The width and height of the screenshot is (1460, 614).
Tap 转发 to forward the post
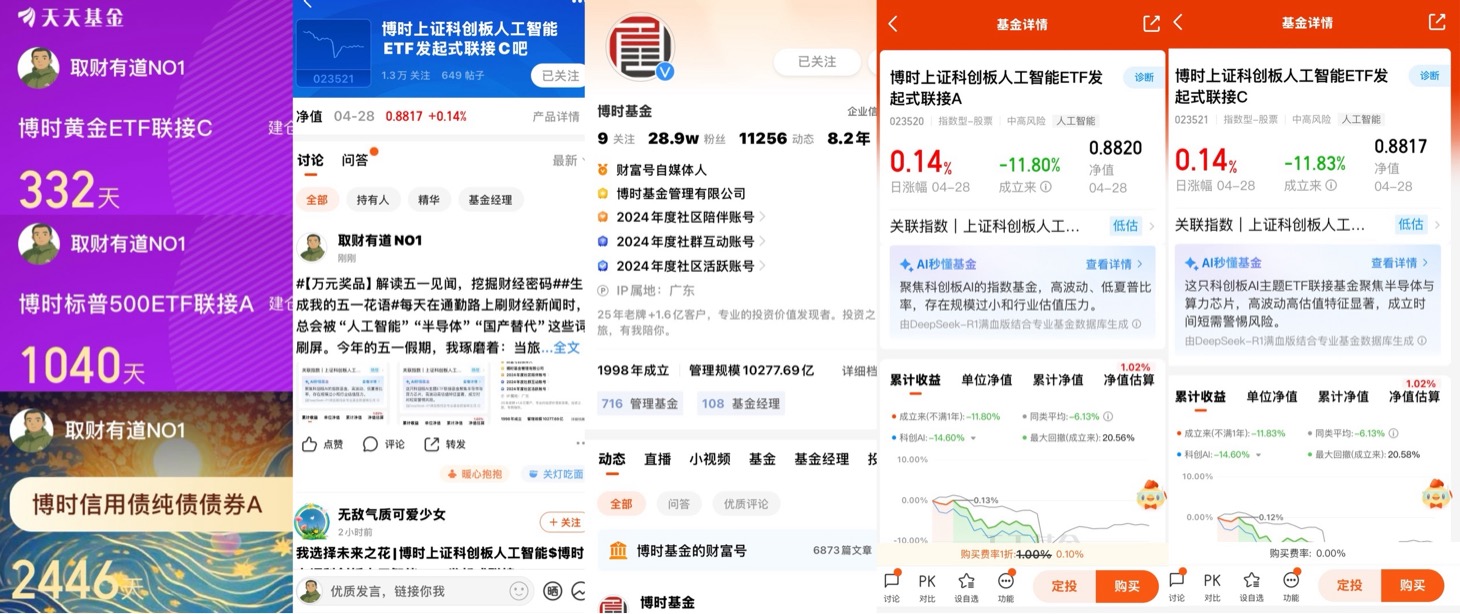pyautogui.click(x=445, y=444)
